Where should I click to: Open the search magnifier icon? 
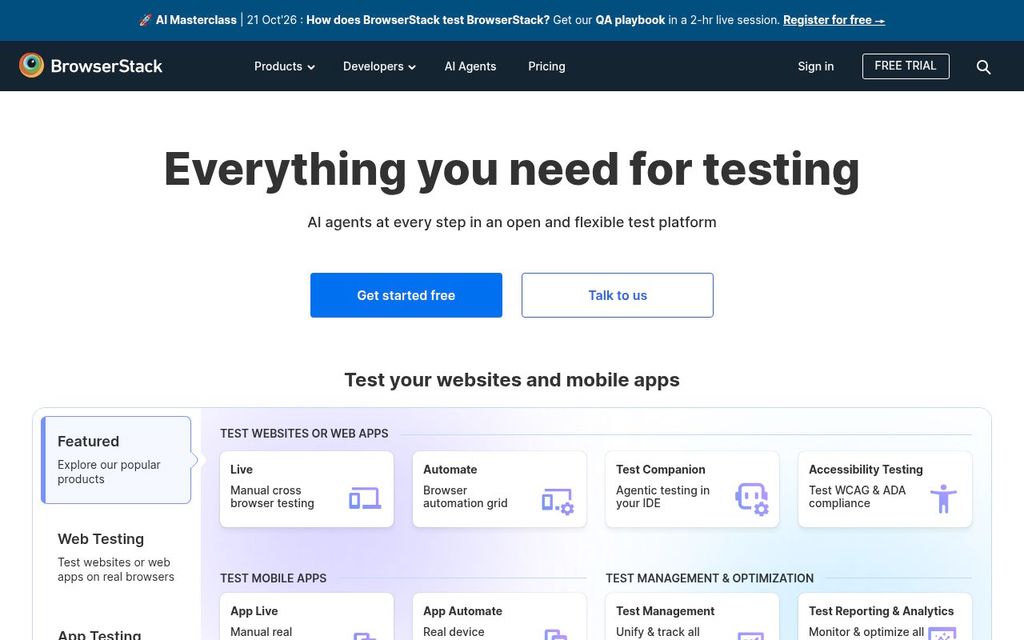point(984,67)
